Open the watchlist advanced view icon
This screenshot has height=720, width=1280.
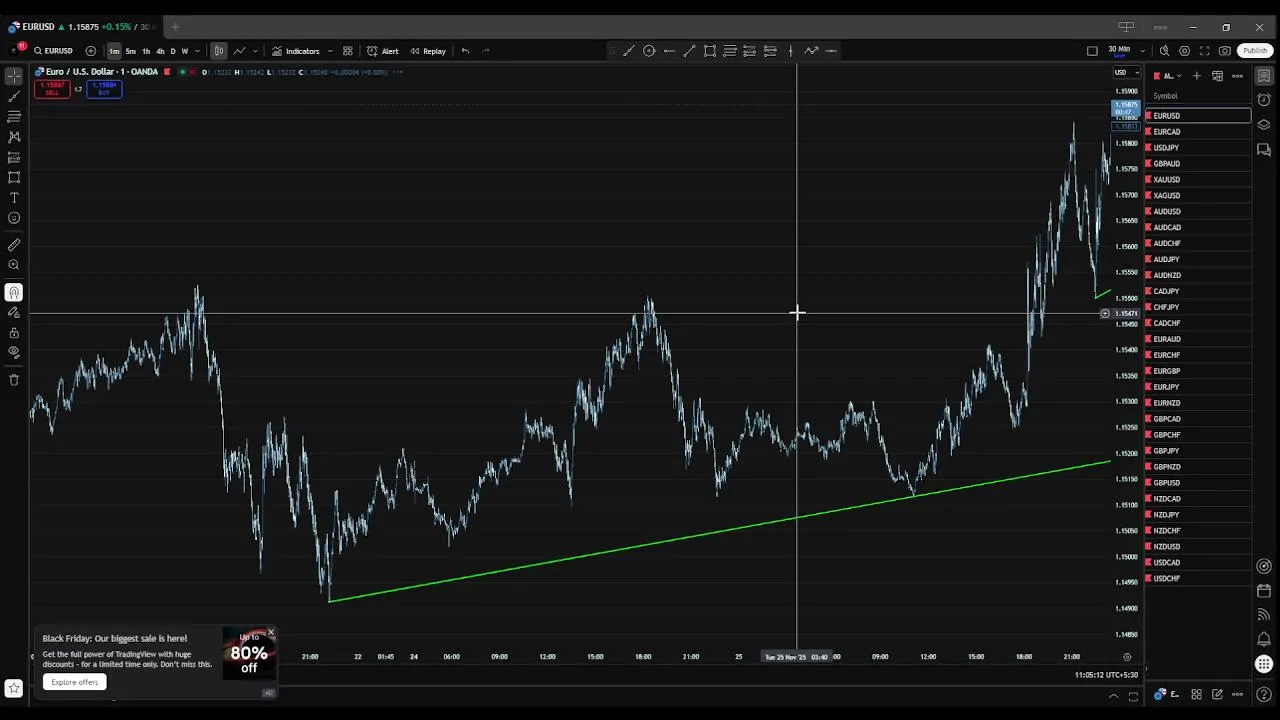coord(1217,76)
